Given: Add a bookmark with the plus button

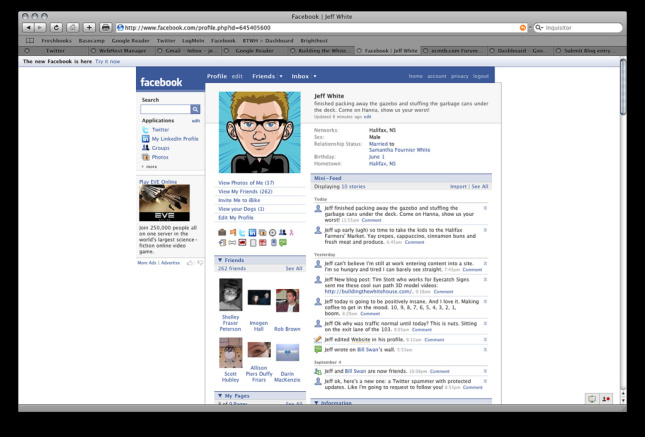Looking at the screenshot, I should click(x=89, y=28).
